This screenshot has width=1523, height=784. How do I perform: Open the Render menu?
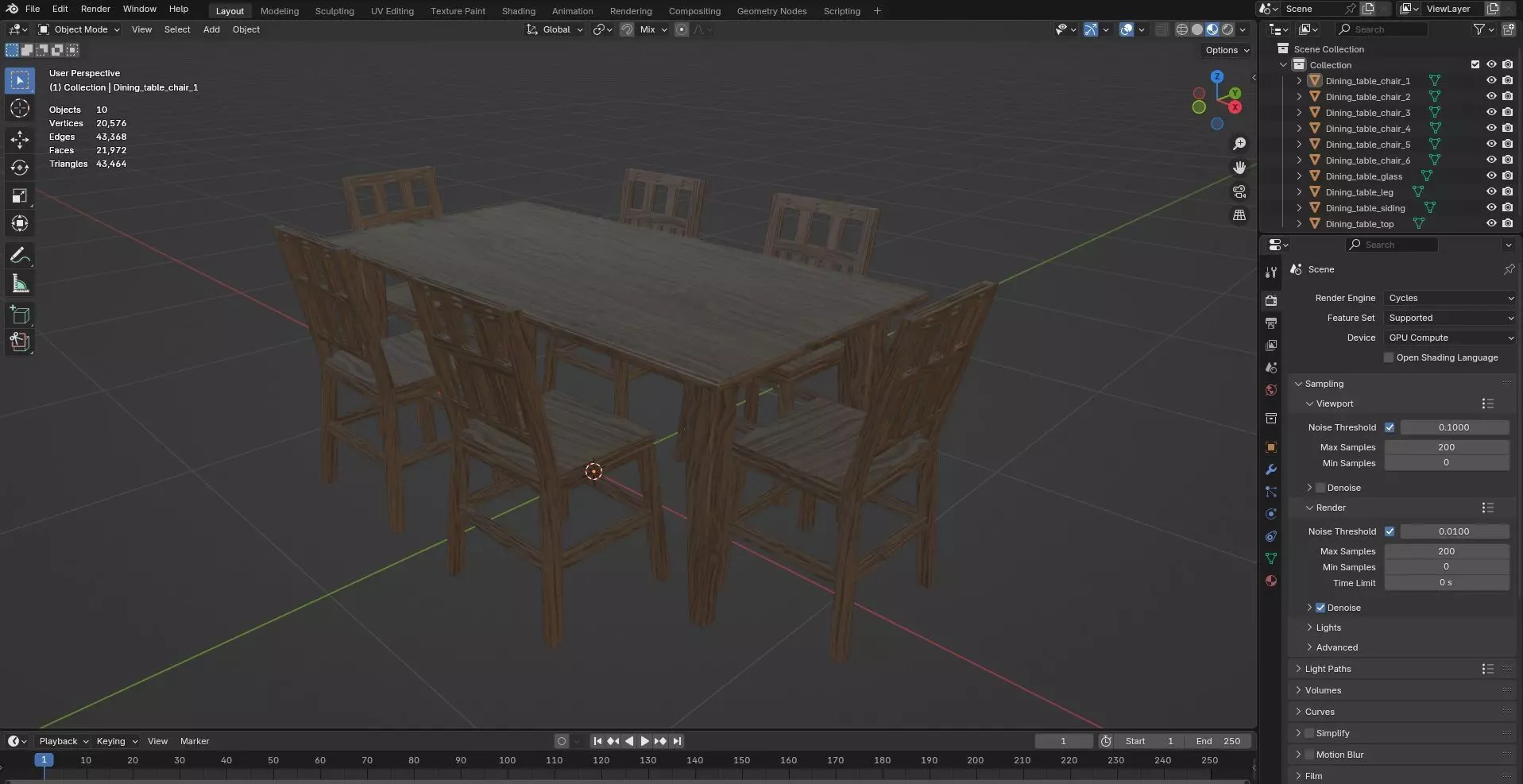pos(95,9)
